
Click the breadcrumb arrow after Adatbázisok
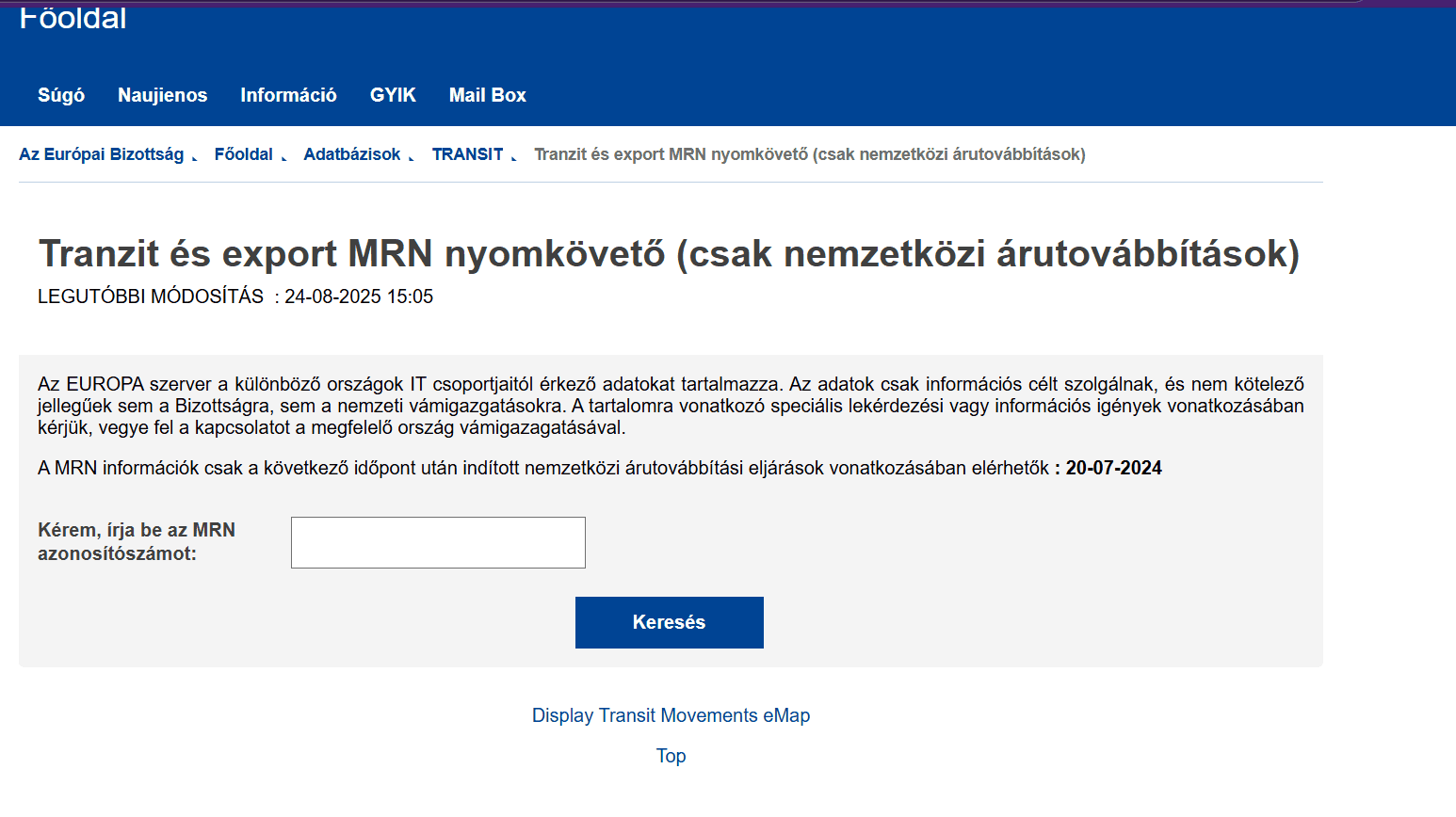412,158
